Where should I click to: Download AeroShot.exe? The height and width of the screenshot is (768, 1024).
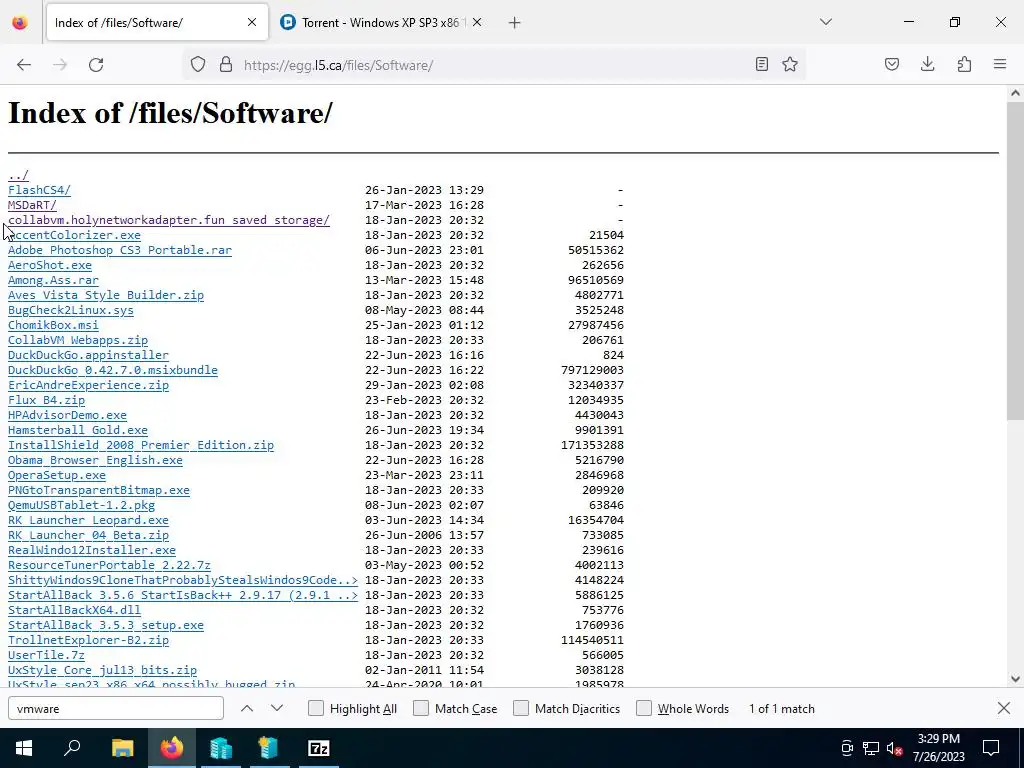50,265
